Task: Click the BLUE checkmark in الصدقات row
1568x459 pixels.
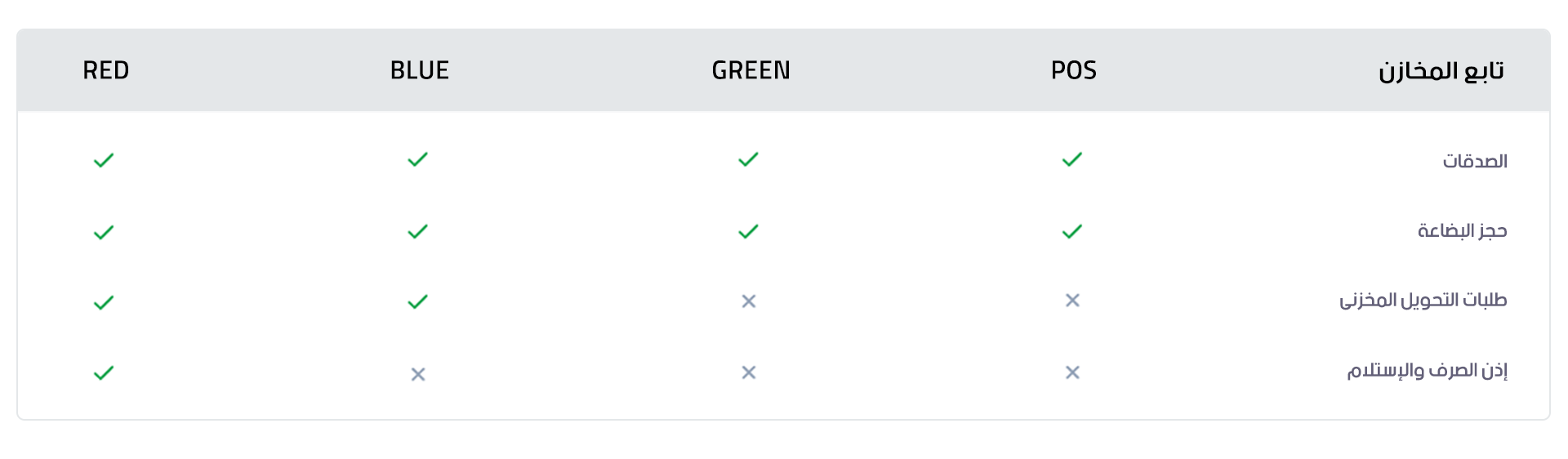Action: click(x=417, y=160)
